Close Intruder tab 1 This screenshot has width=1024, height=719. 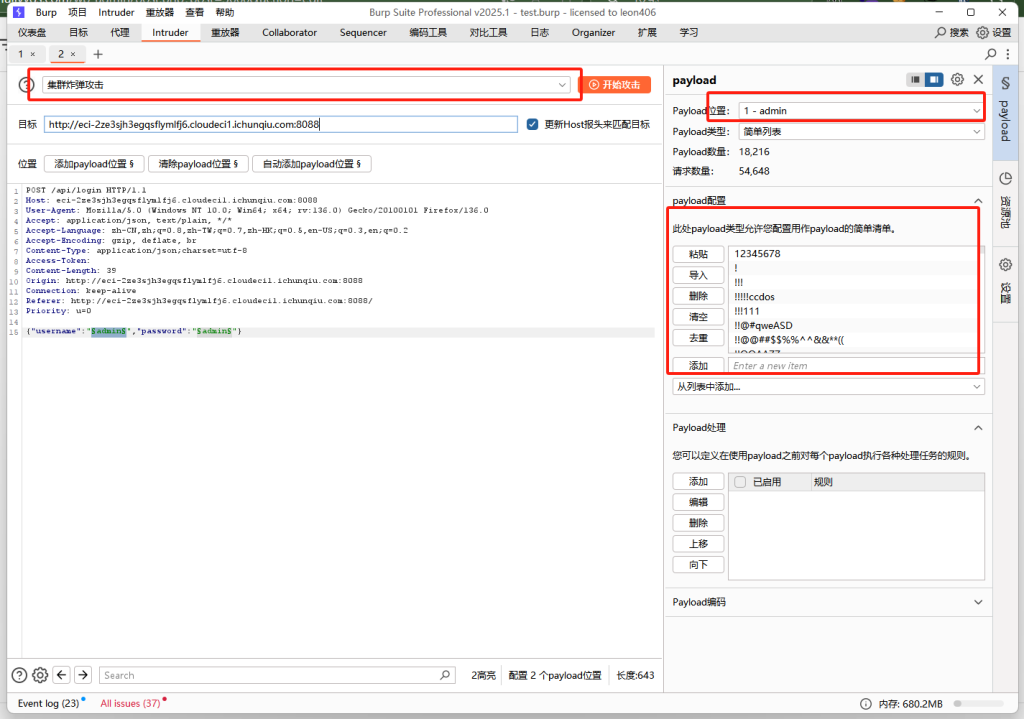(33, 54)
